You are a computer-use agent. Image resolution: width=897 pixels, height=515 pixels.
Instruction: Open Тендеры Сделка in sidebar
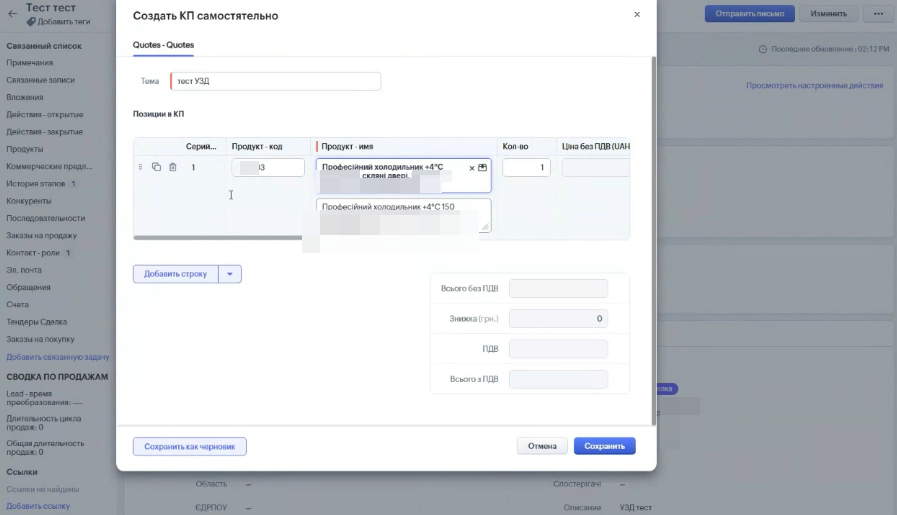point(37,322)
